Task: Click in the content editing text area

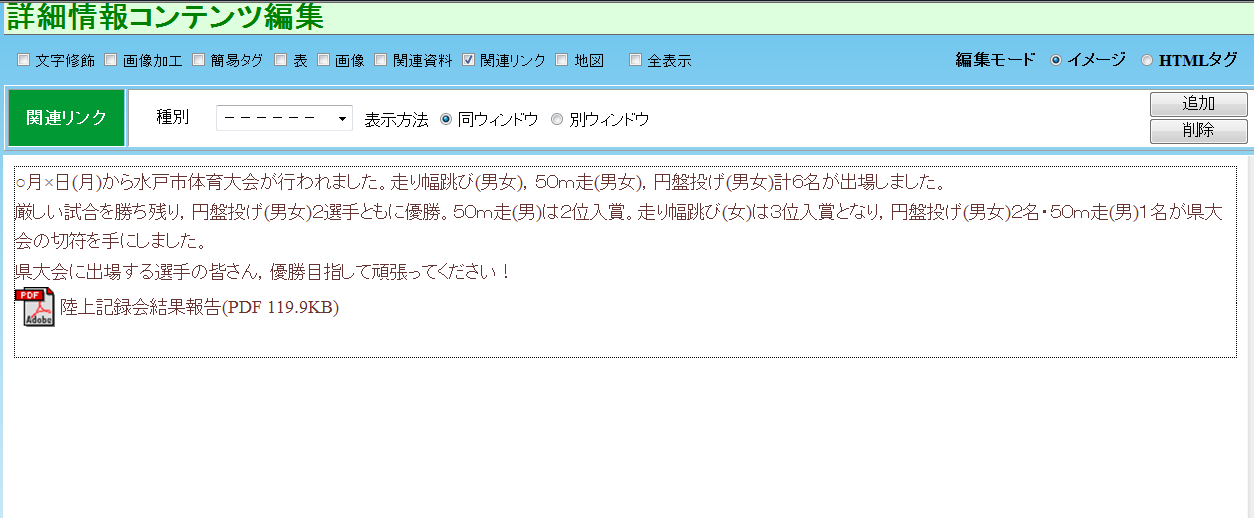Action: coord(625,262)
